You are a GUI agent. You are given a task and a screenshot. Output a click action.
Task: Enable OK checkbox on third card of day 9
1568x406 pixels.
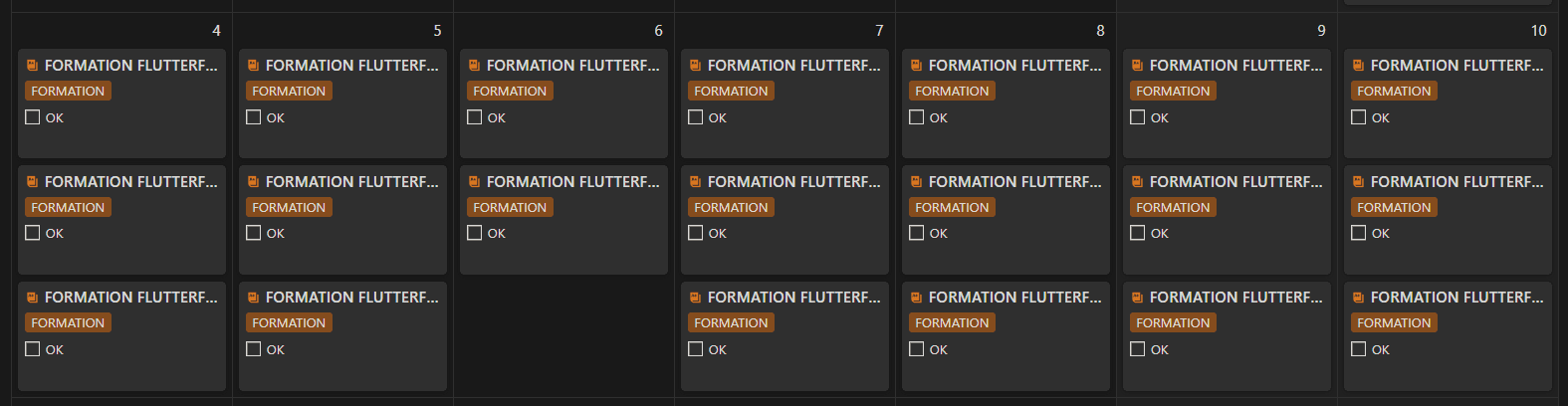[1138, 349]
